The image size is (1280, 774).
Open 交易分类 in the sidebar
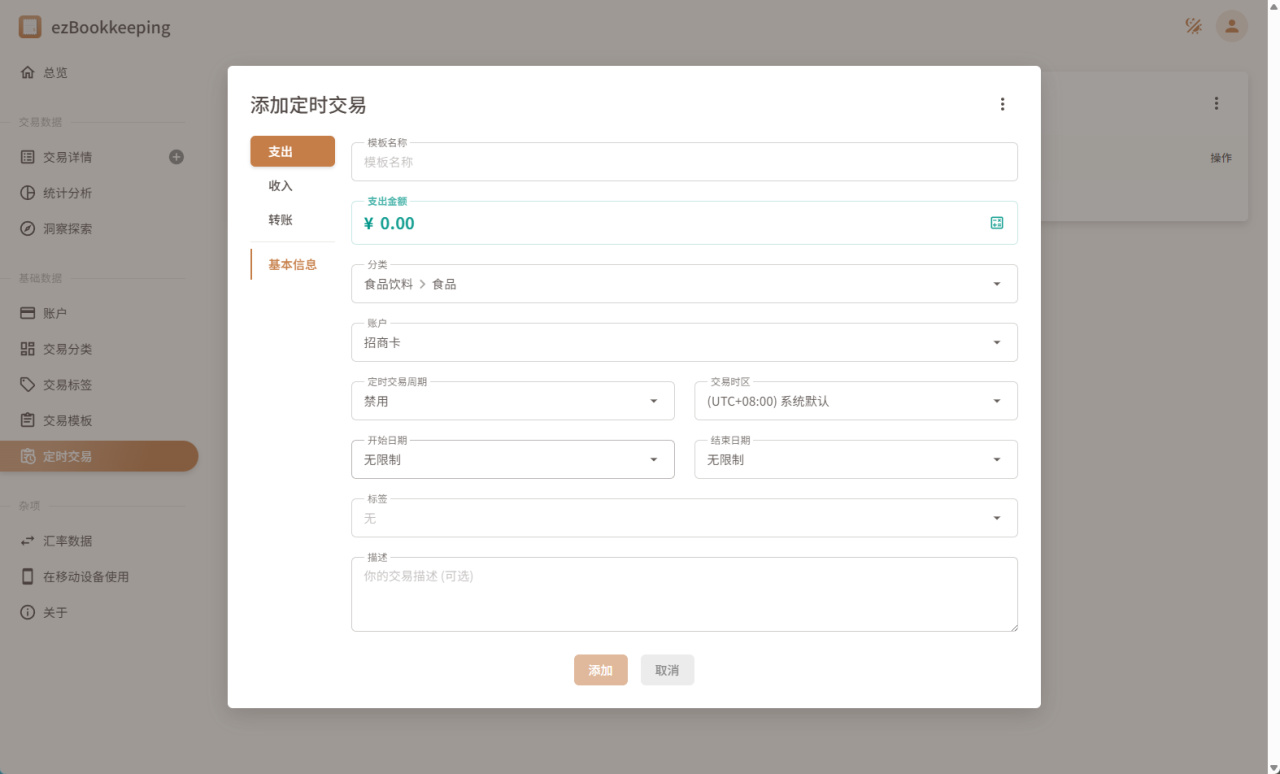[x=99, y=349]
